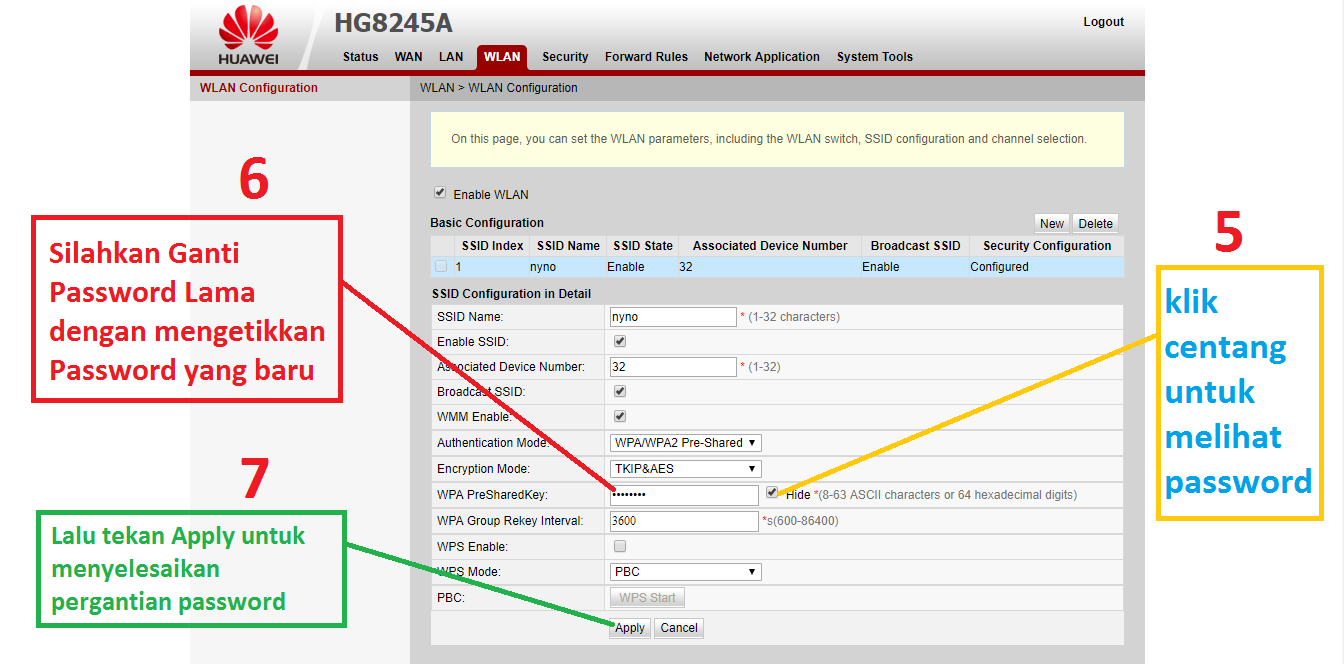This screenshot has width=1344, height=664.
Task: Uncheck the Hide password checkbox
Action: pos(772,493)
